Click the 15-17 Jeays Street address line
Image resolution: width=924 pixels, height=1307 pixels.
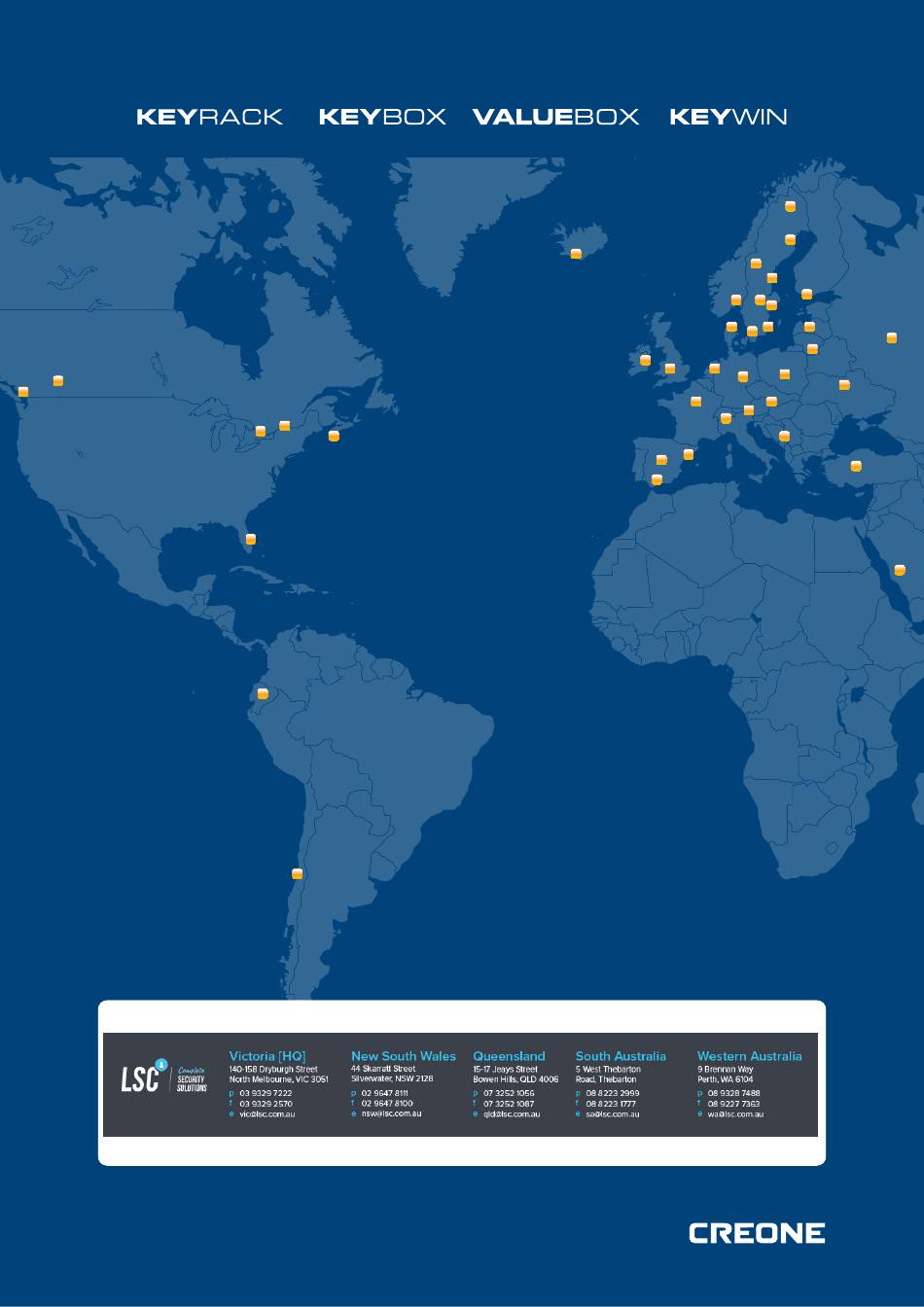(x=505, y=1069)
